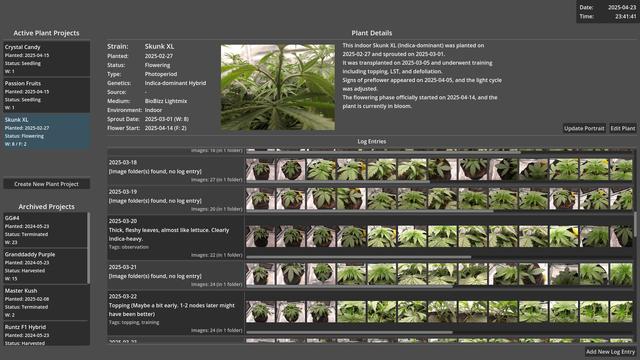Click the Environment value Indoor

pyautogui.click(x=153, y=110)
